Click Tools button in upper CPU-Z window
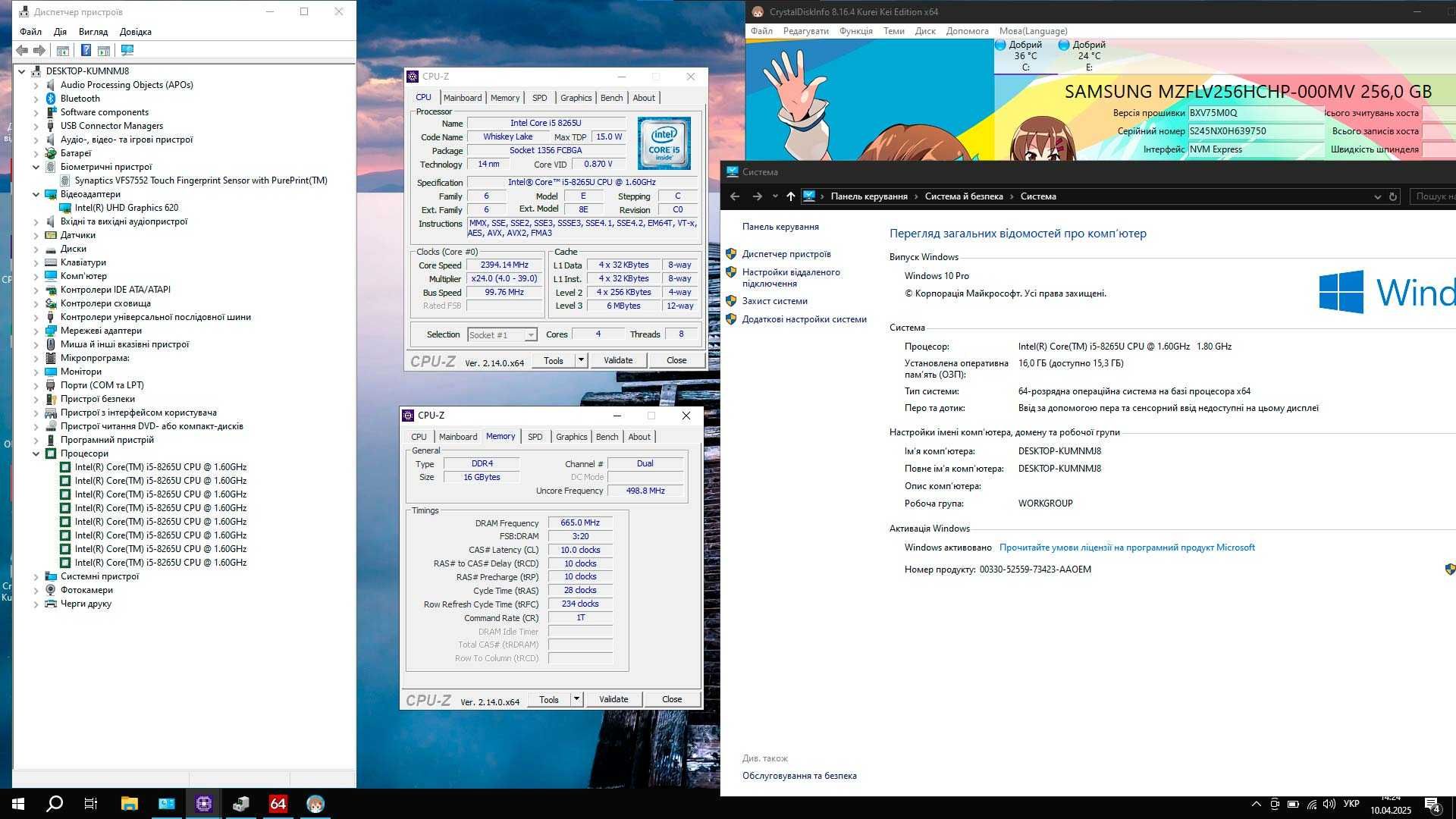 click(554, 360)
